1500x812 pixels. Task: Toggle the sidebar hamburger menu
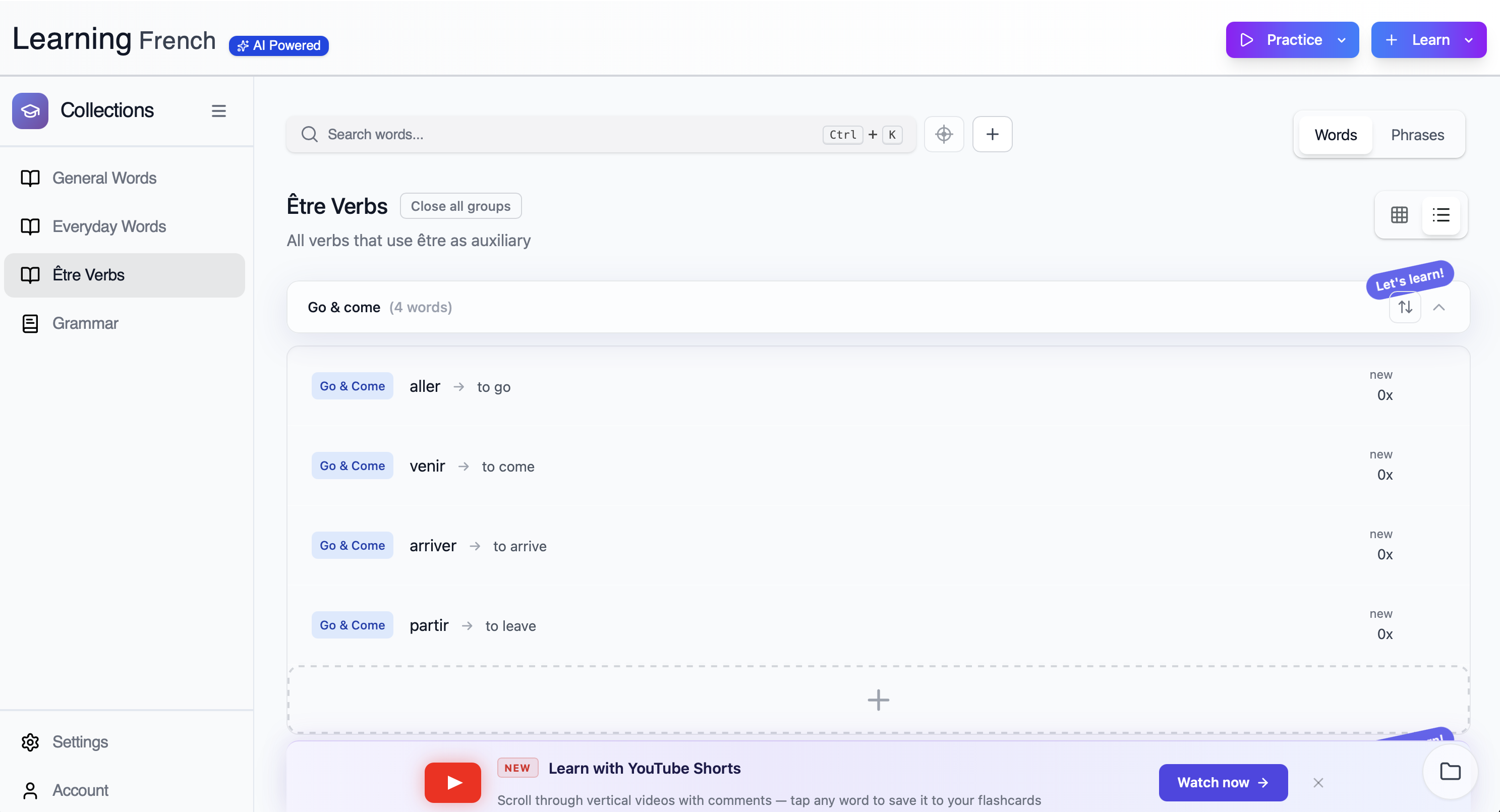click(x=218, y=110)
